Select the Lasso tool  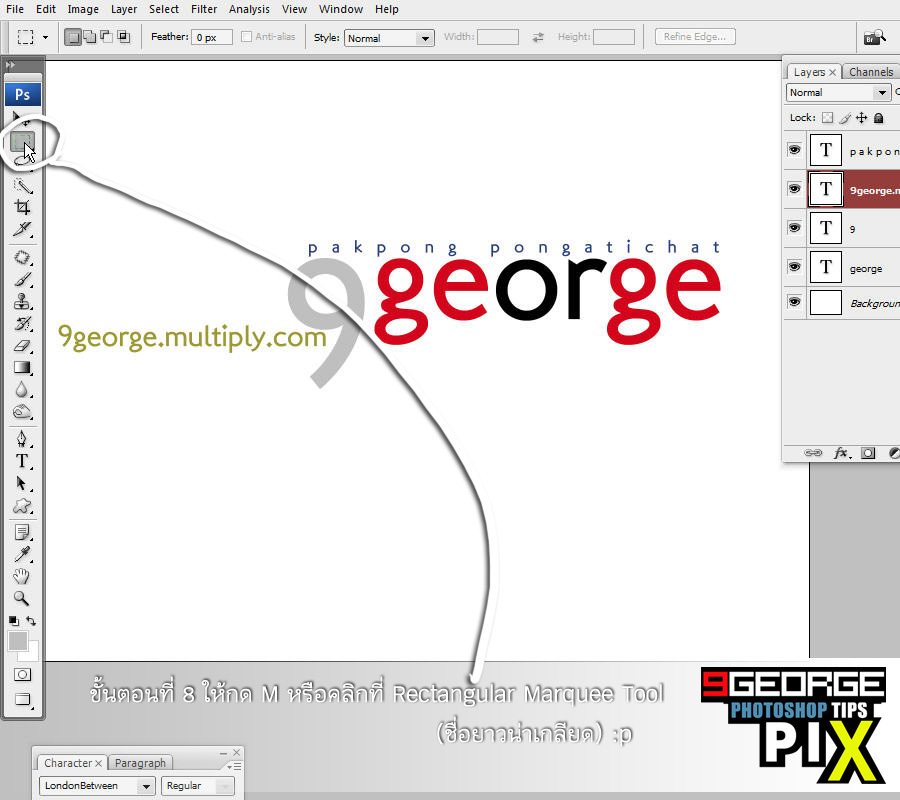coord(22,161)
